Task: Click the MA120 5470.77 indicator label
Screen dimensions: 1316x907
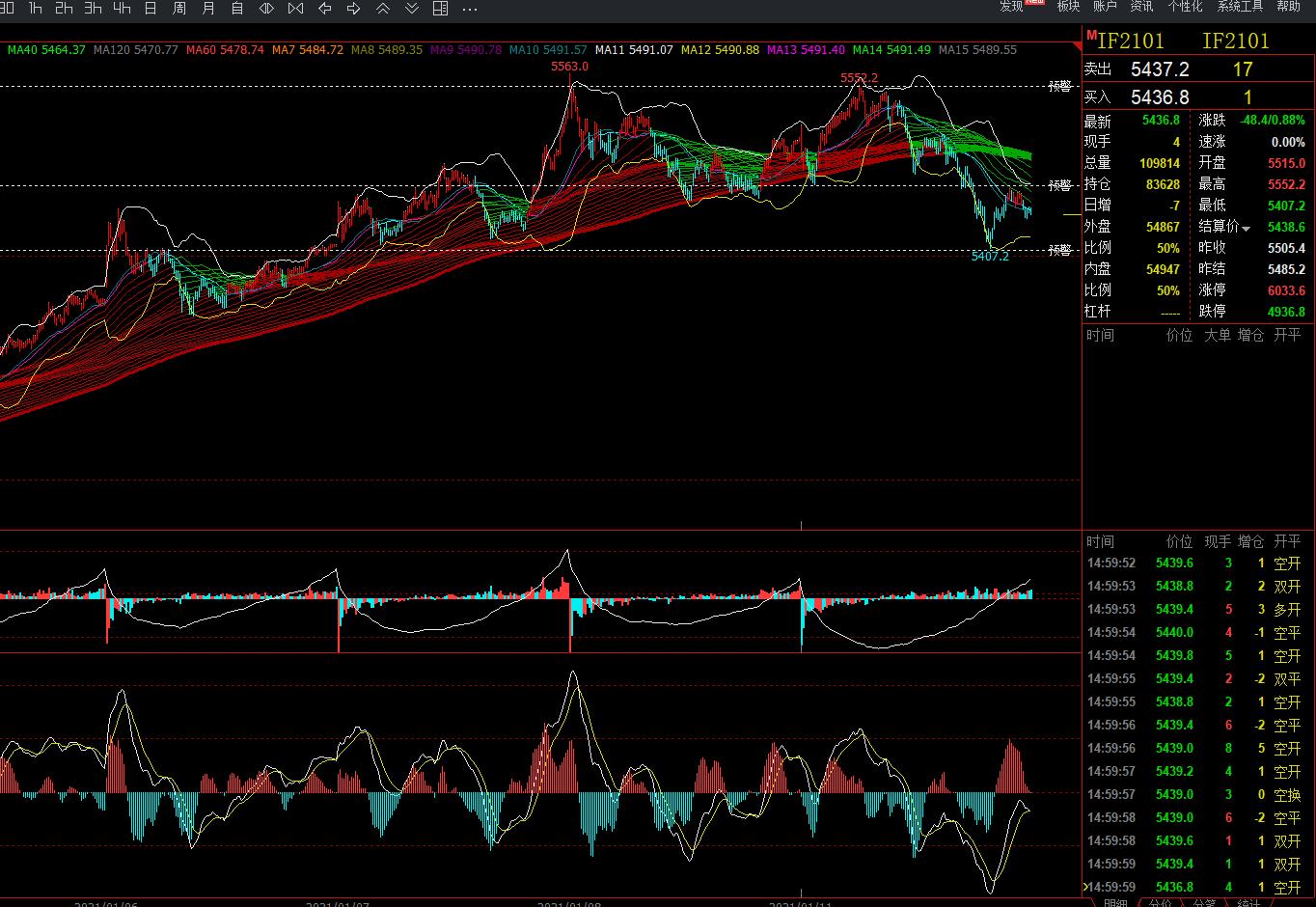Action: tap(136, 49)
